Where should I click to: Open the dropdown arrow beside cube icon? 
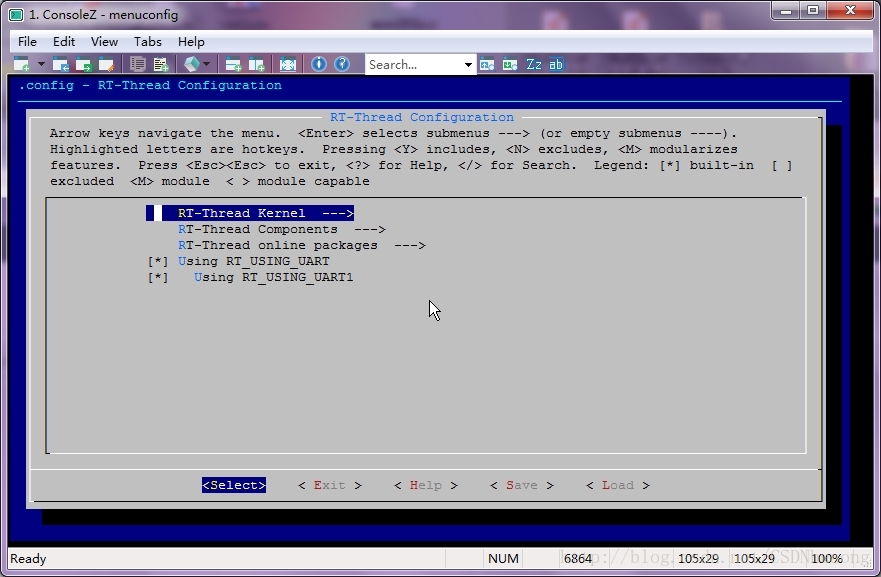coord(206,64)
